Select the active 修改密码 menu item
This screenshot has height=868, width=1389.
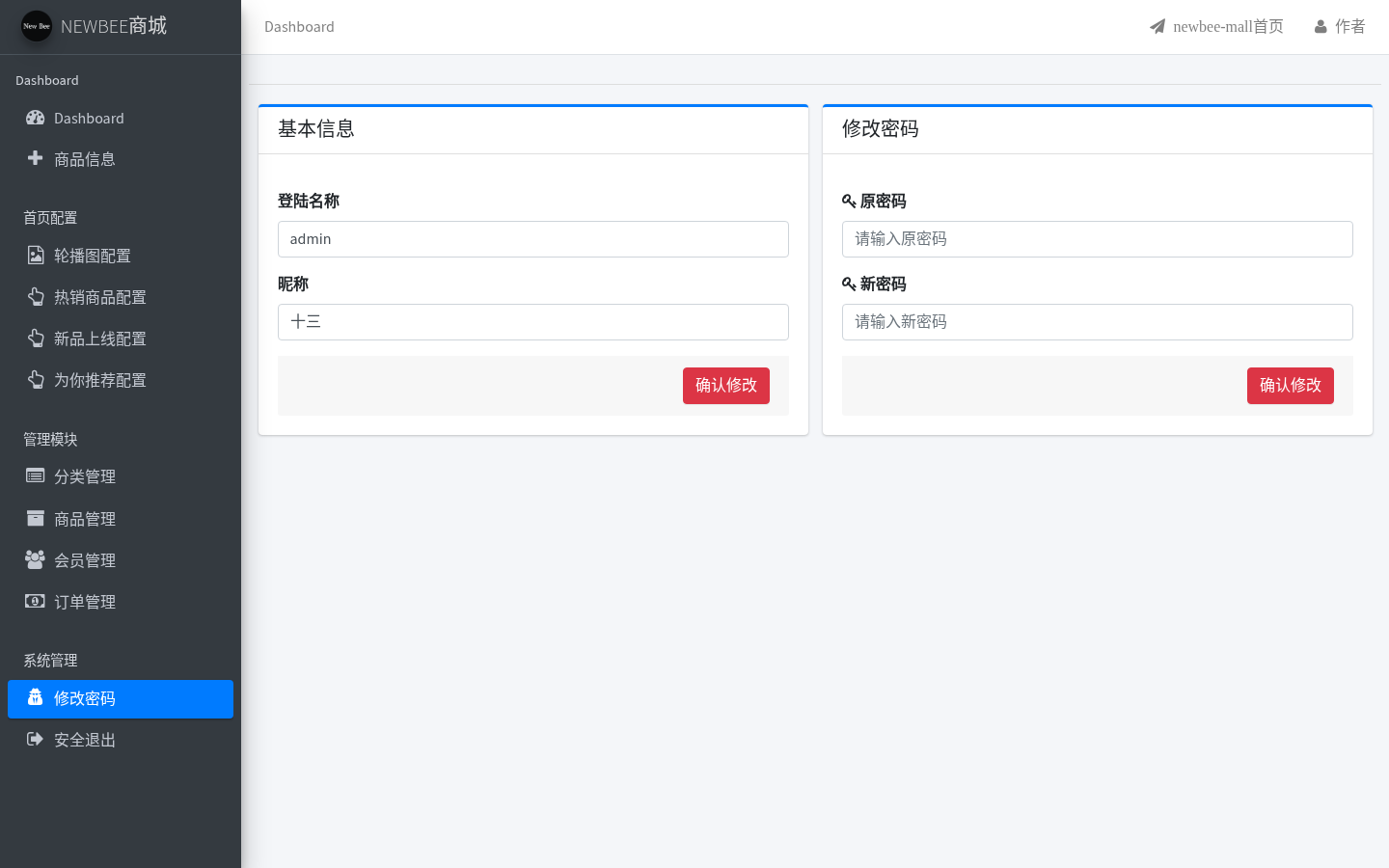(121, 698)
